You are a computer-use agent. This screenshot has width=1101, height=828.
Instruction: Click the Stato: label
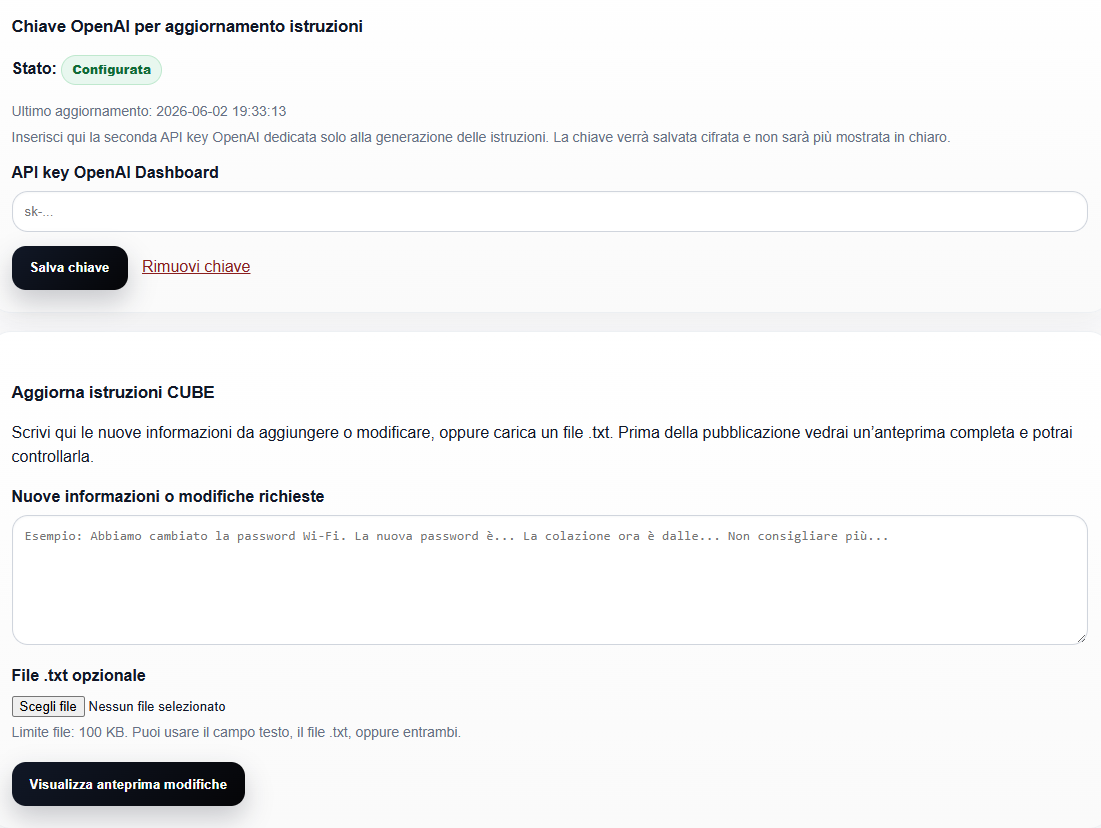(x=34, y=69)
